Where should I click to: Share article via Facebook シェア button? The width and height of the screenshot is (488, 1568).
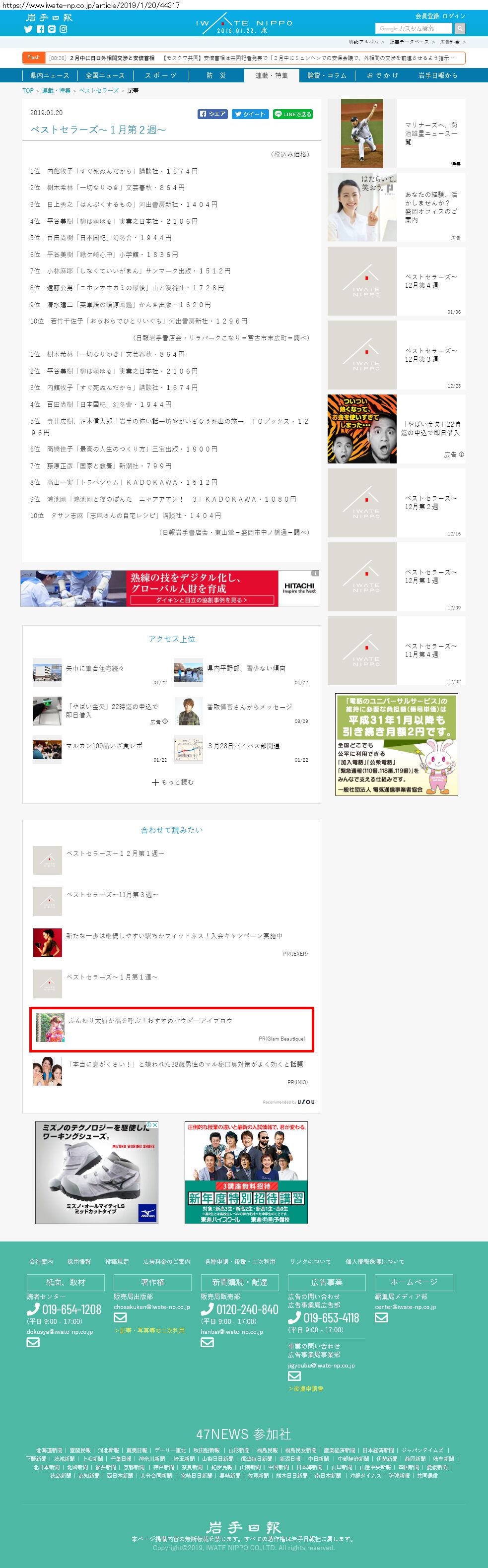(212, 114)
